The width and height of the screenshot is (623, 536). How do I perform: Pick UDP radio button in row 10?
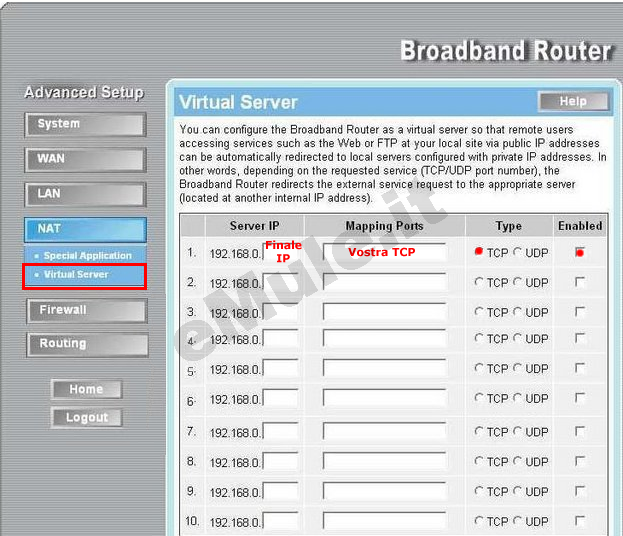(x=519, y=521)
